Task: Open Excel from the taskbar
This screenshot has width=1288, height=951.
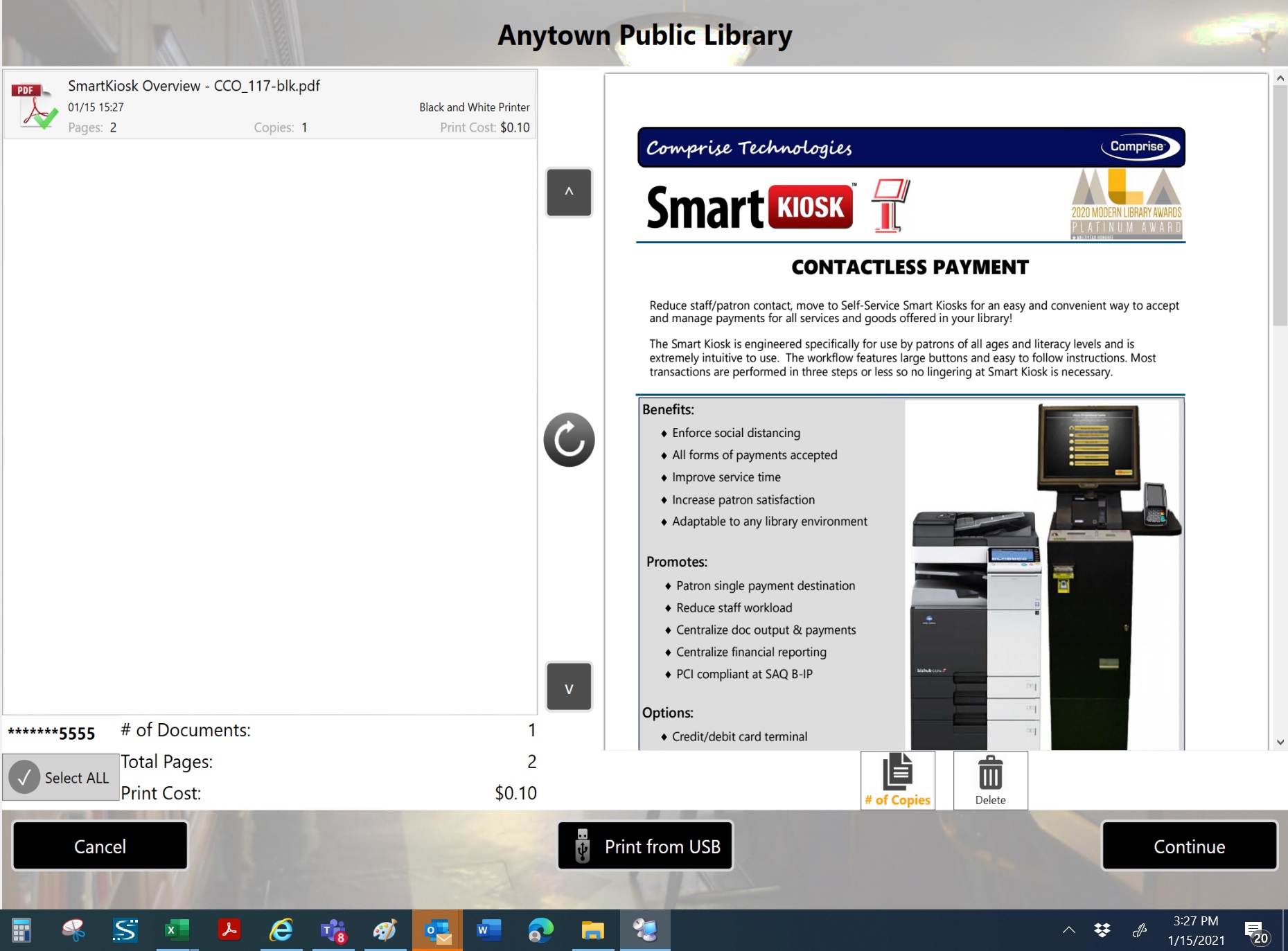Action: click(177, 929)
